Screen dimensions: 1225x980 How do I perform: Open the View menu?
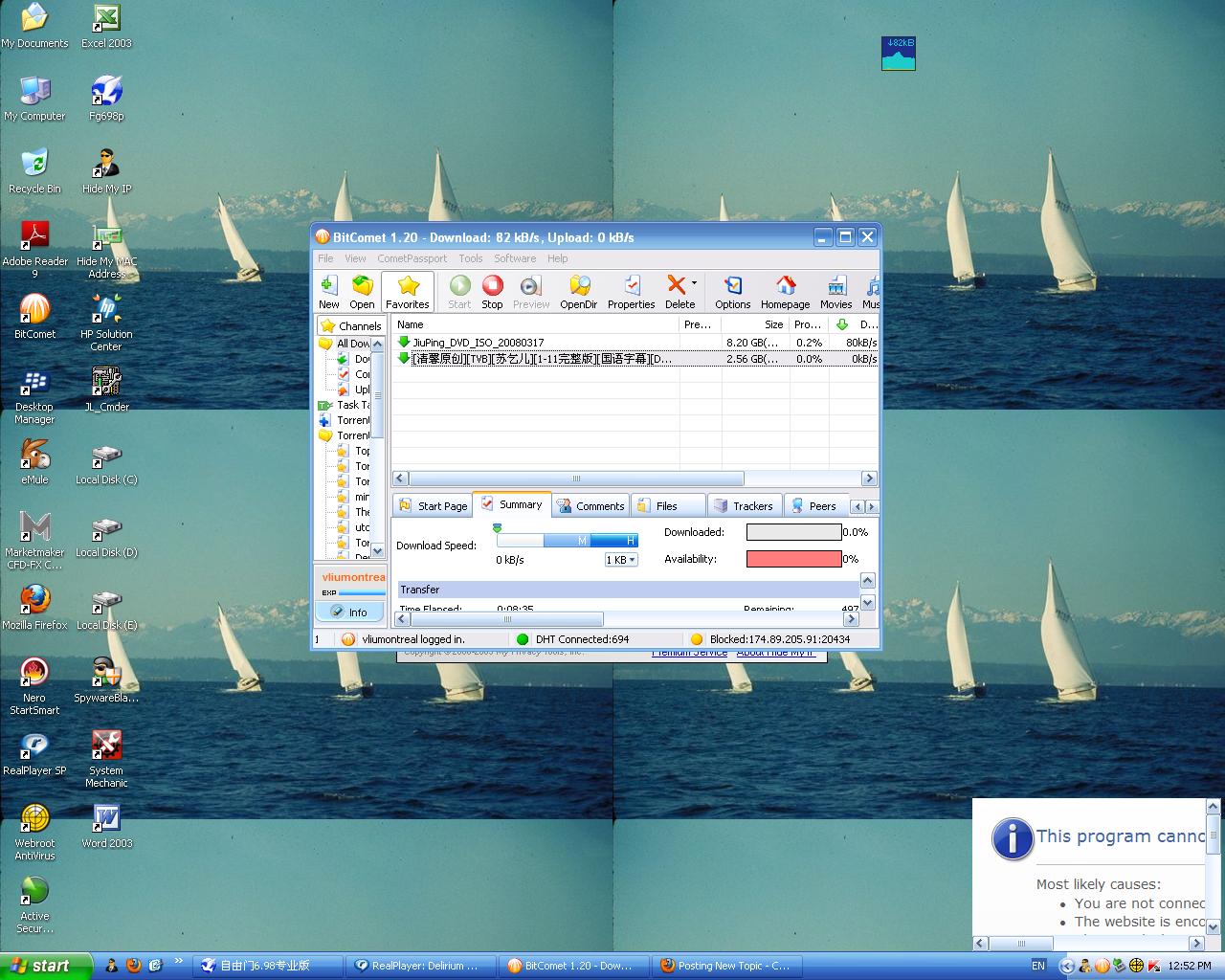355,258
